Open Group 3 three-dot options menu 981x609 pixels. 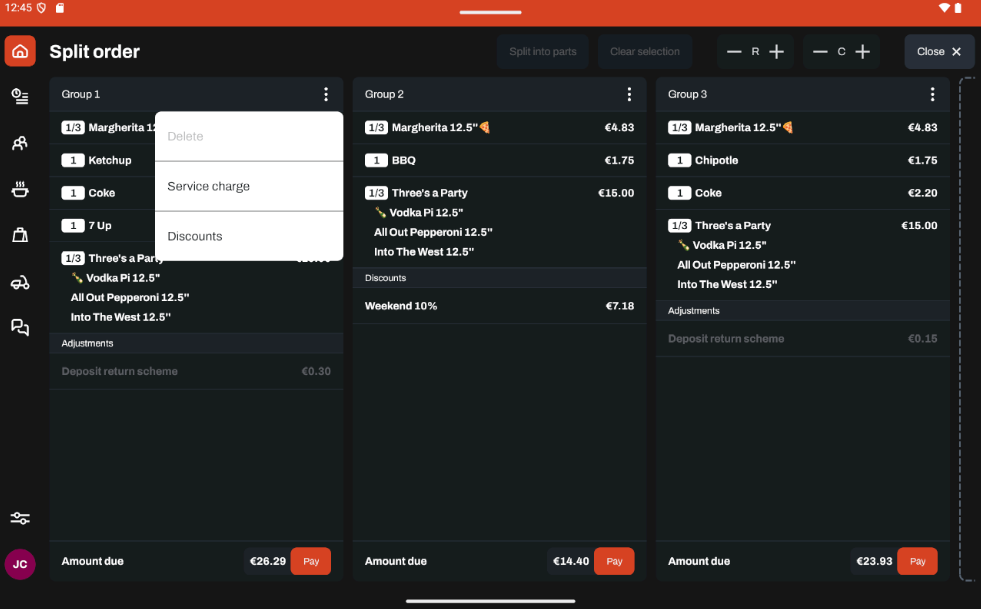(x=932, y=94)
